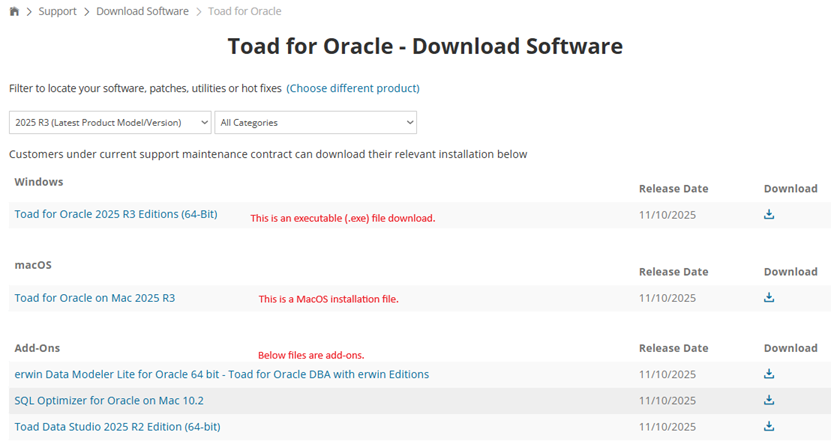This screenshot has height=447, width=831.
Task: Click download icon for SQL Optimizer on Mac
Action: pos(769,400)
